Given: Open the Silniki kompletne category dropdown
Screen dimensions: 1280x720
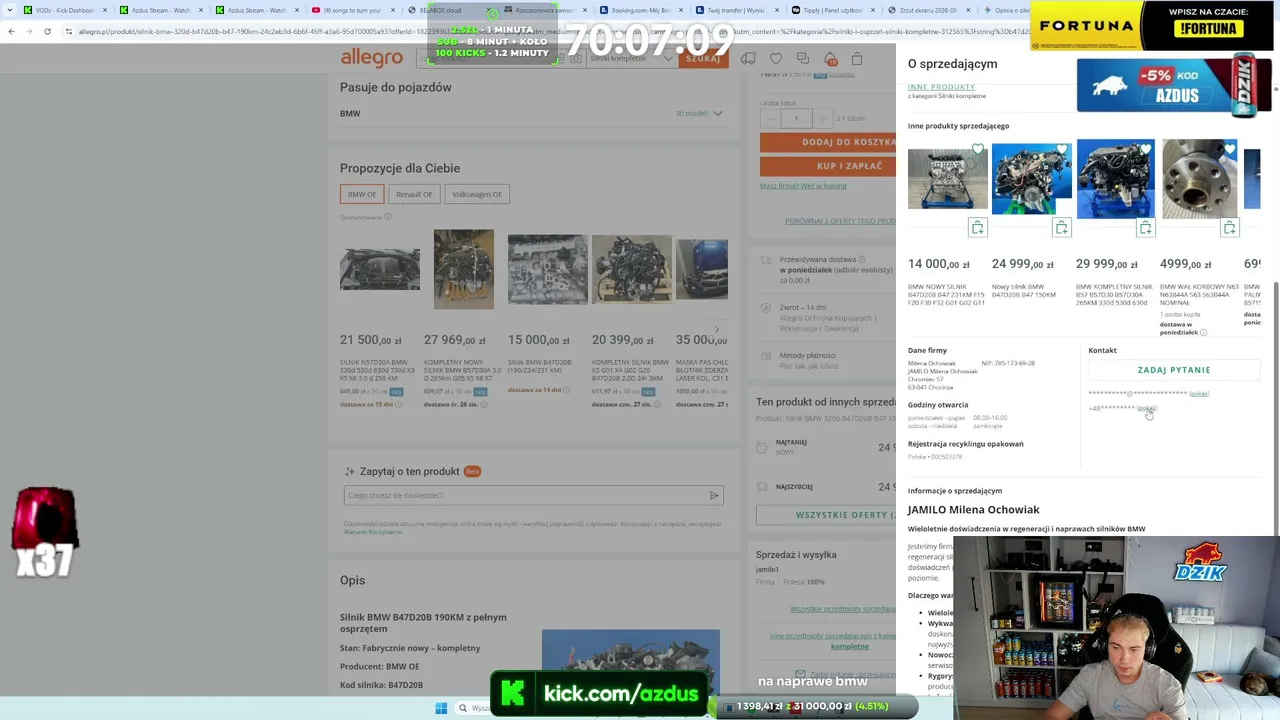Looking at the screenshot, I should [x=630, y=59].
